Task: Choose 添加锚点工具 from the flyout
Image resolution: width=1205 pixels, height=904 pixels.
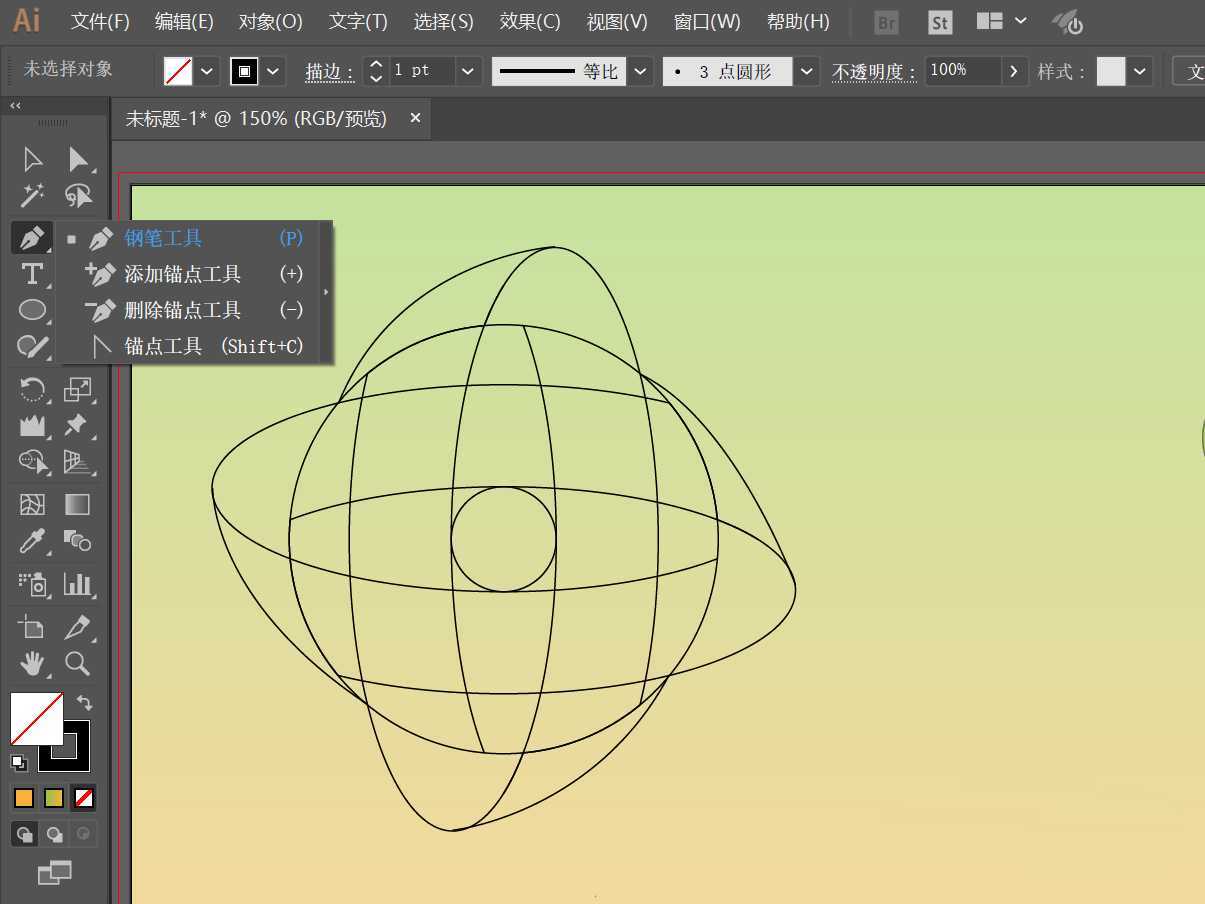Action: 182,274
